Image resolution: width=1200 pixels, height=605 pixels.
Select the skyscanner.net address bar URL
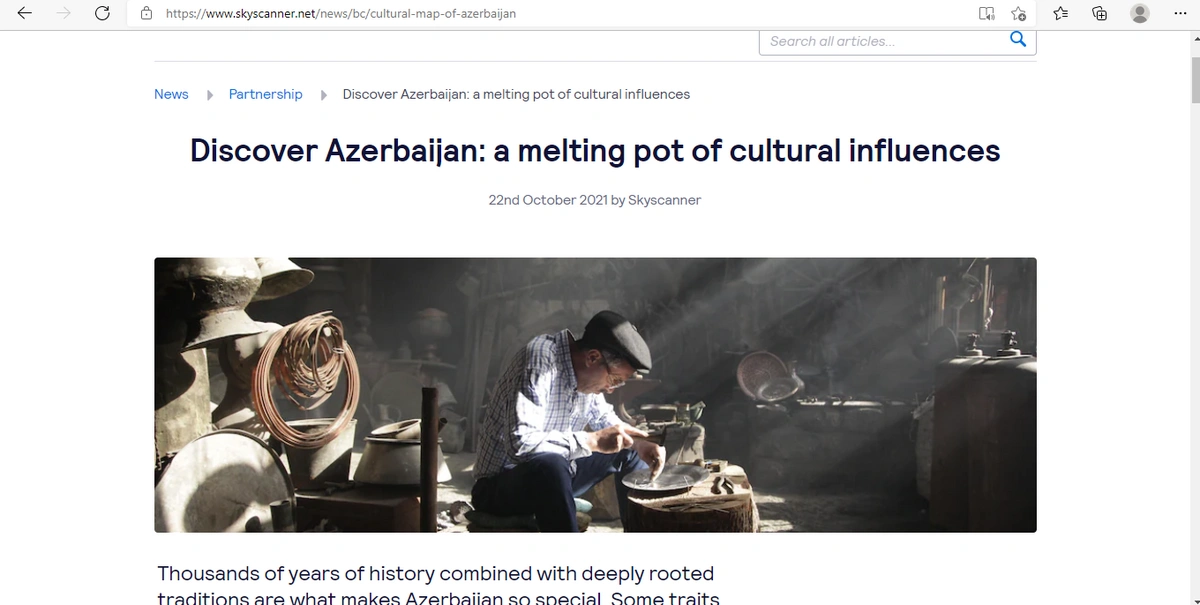point(340,14)
